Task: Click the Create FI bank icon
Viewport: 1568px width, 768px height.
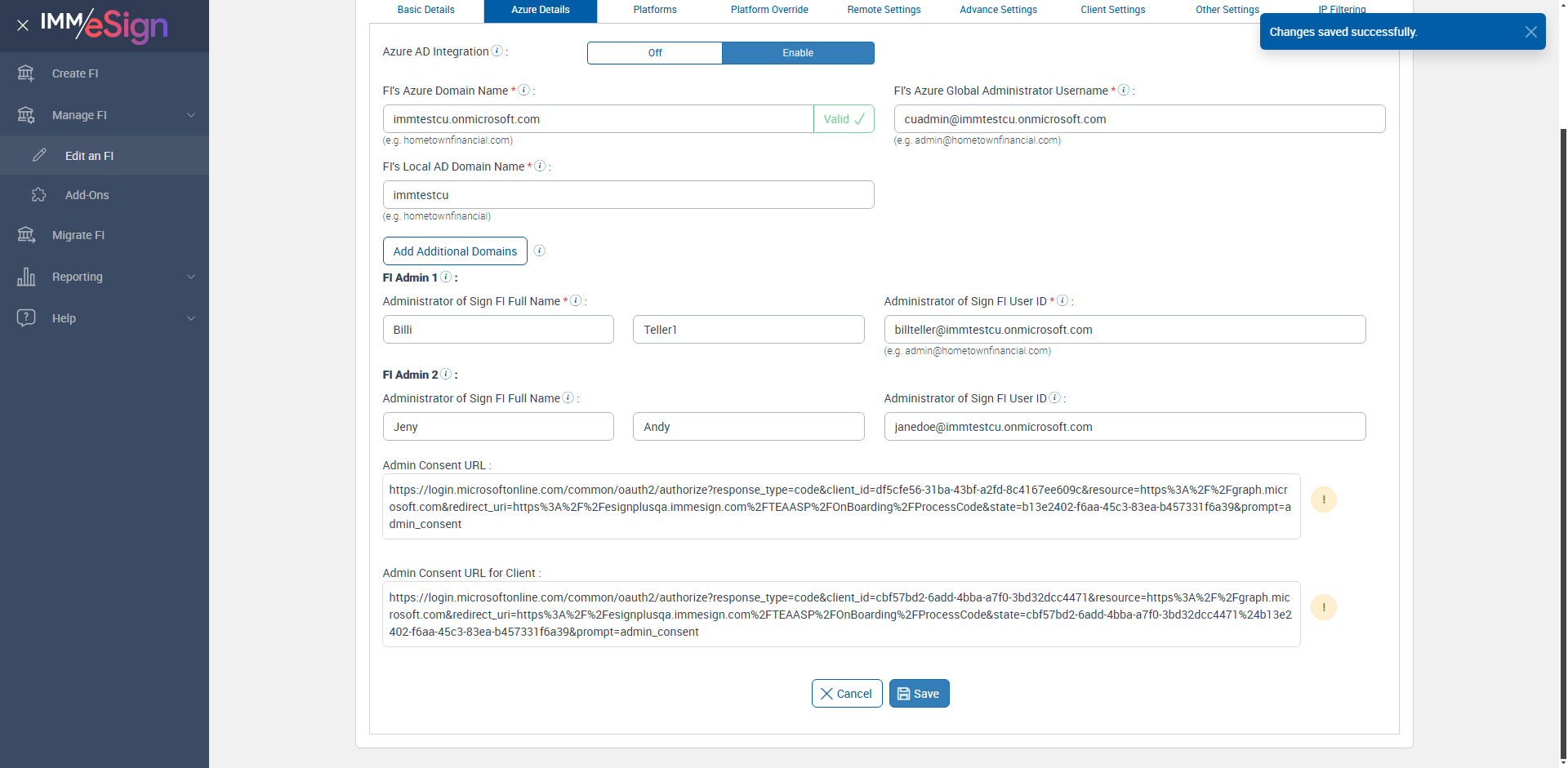Action: point(26,73)
